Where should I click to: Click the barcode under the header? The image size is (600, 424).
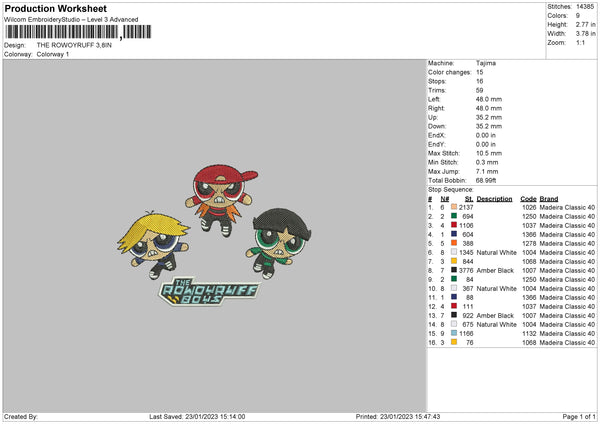pyautogui.click(x=78, y=32)
